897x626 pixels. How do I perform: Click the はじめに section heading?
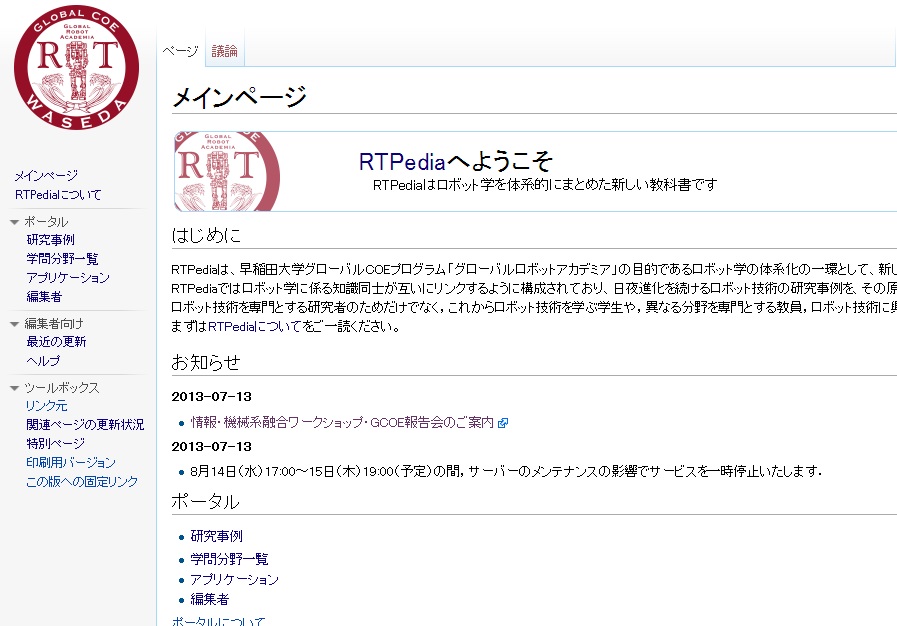[207, 235]
